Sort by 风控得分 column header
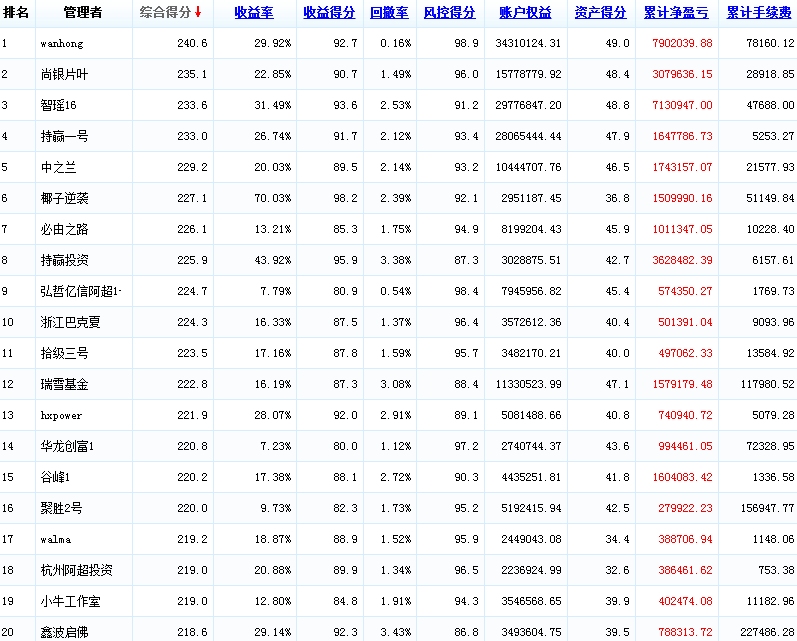Viewport: 797px width, 641px height. coord(449,13)
